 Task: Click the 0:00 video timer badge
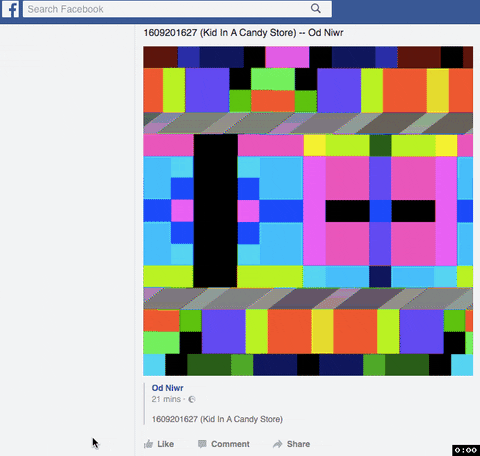(466, 450)
